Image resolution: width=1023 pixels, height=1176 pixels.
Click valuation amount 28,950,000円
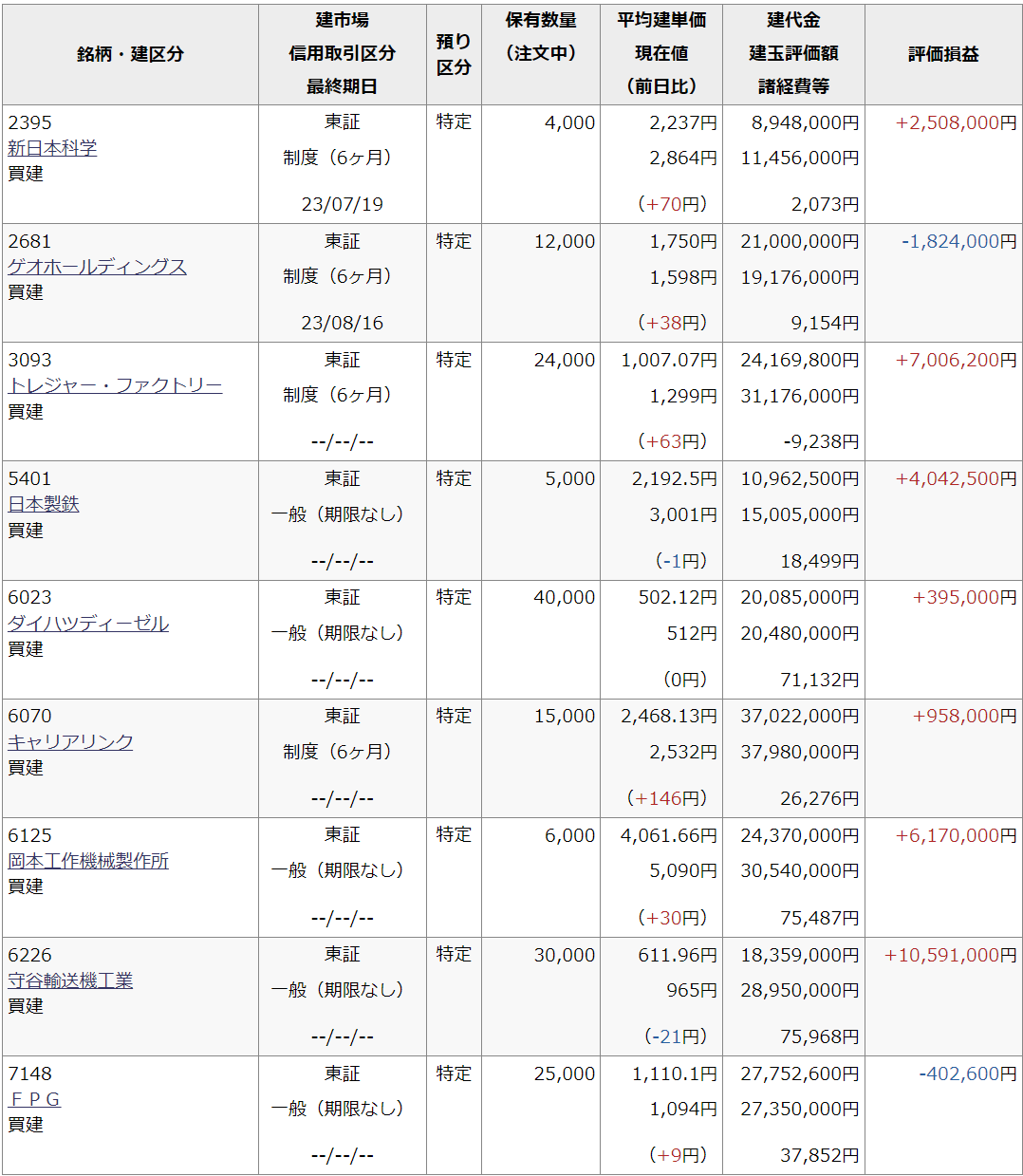coord(800,990)
